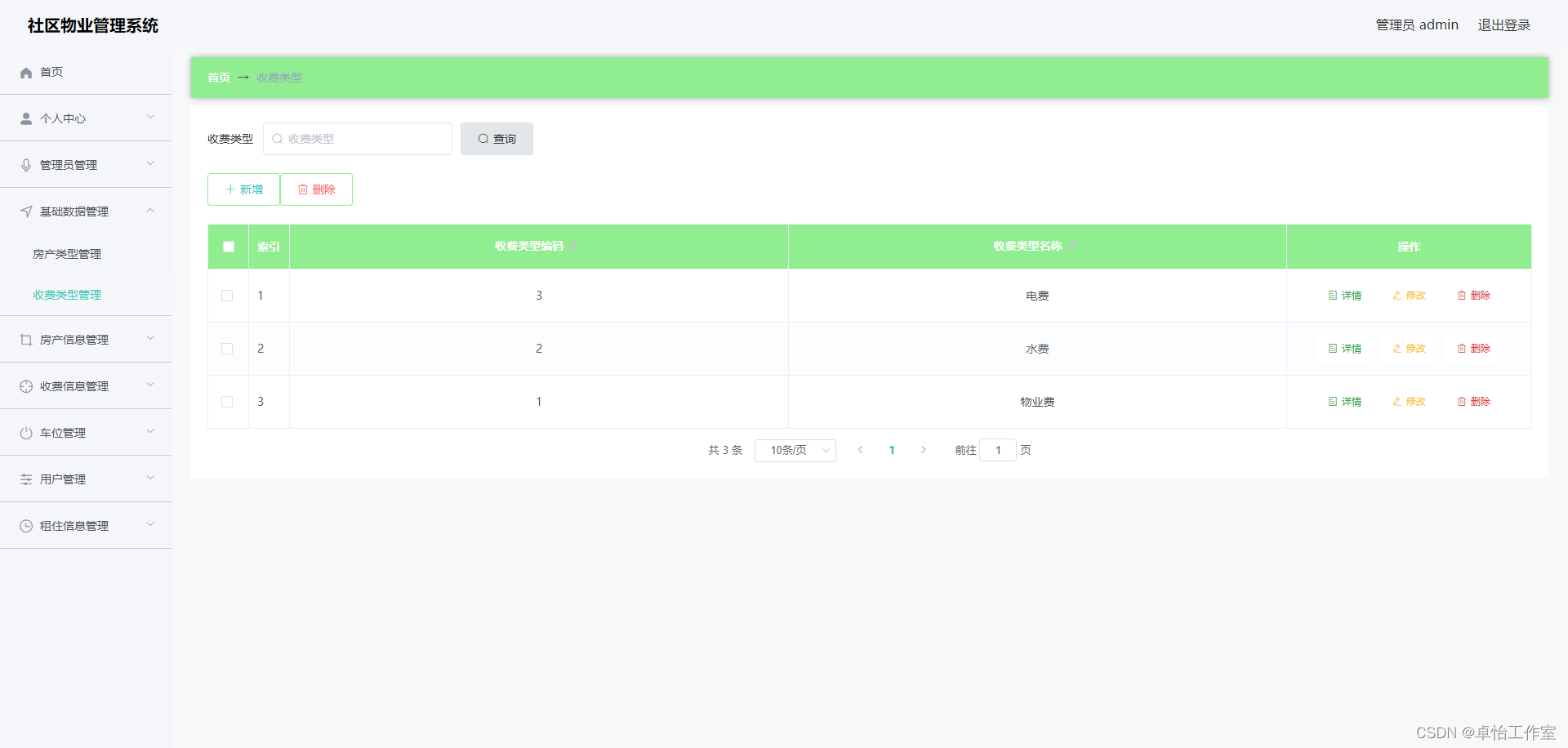The width and height of the screenshot is (1568, 748).
Task: Click 删除 in the 物业费 row
Action: tap(1474, 402)
